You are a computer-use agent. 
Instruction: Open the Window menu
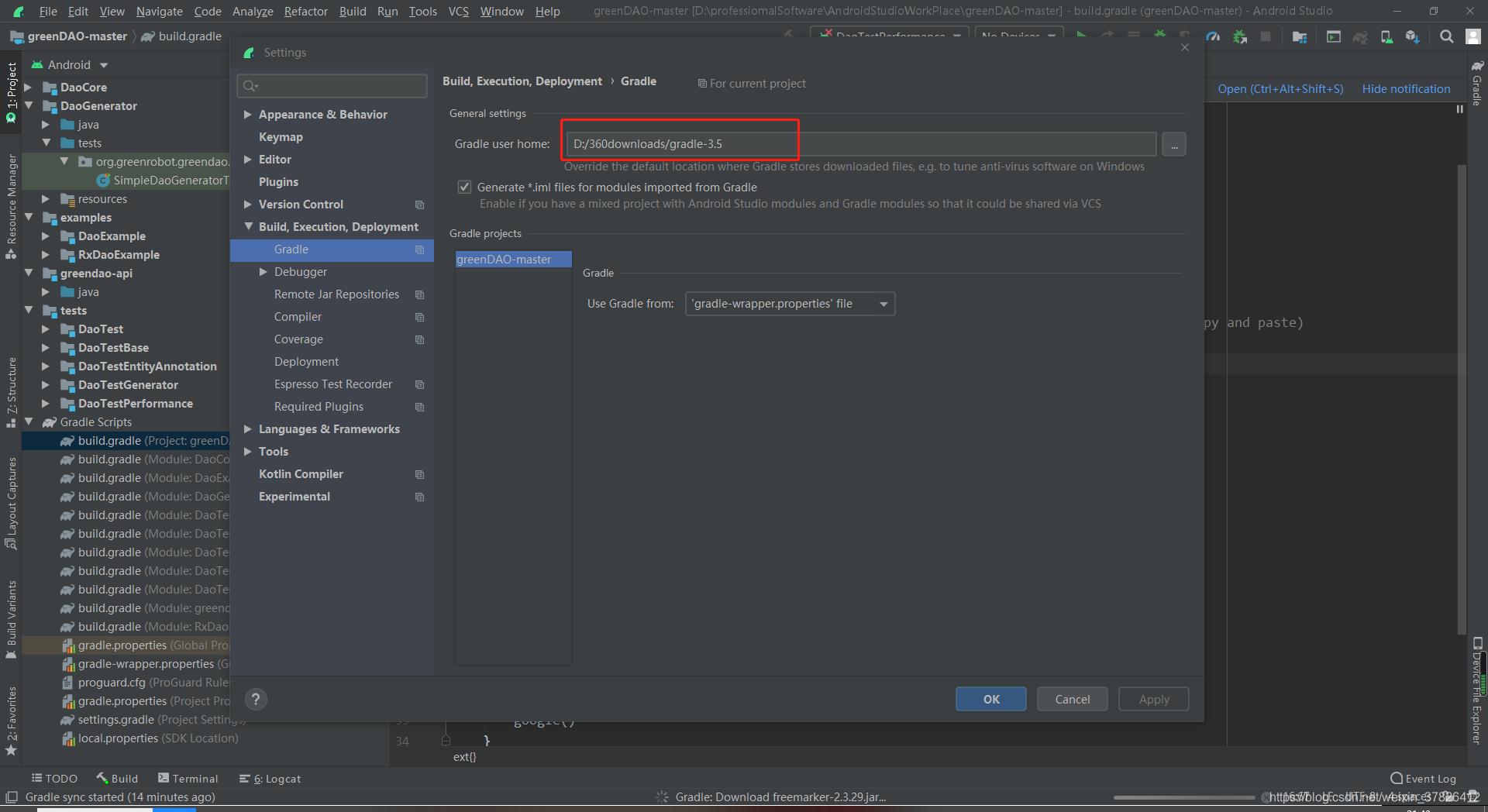point(502,12)
